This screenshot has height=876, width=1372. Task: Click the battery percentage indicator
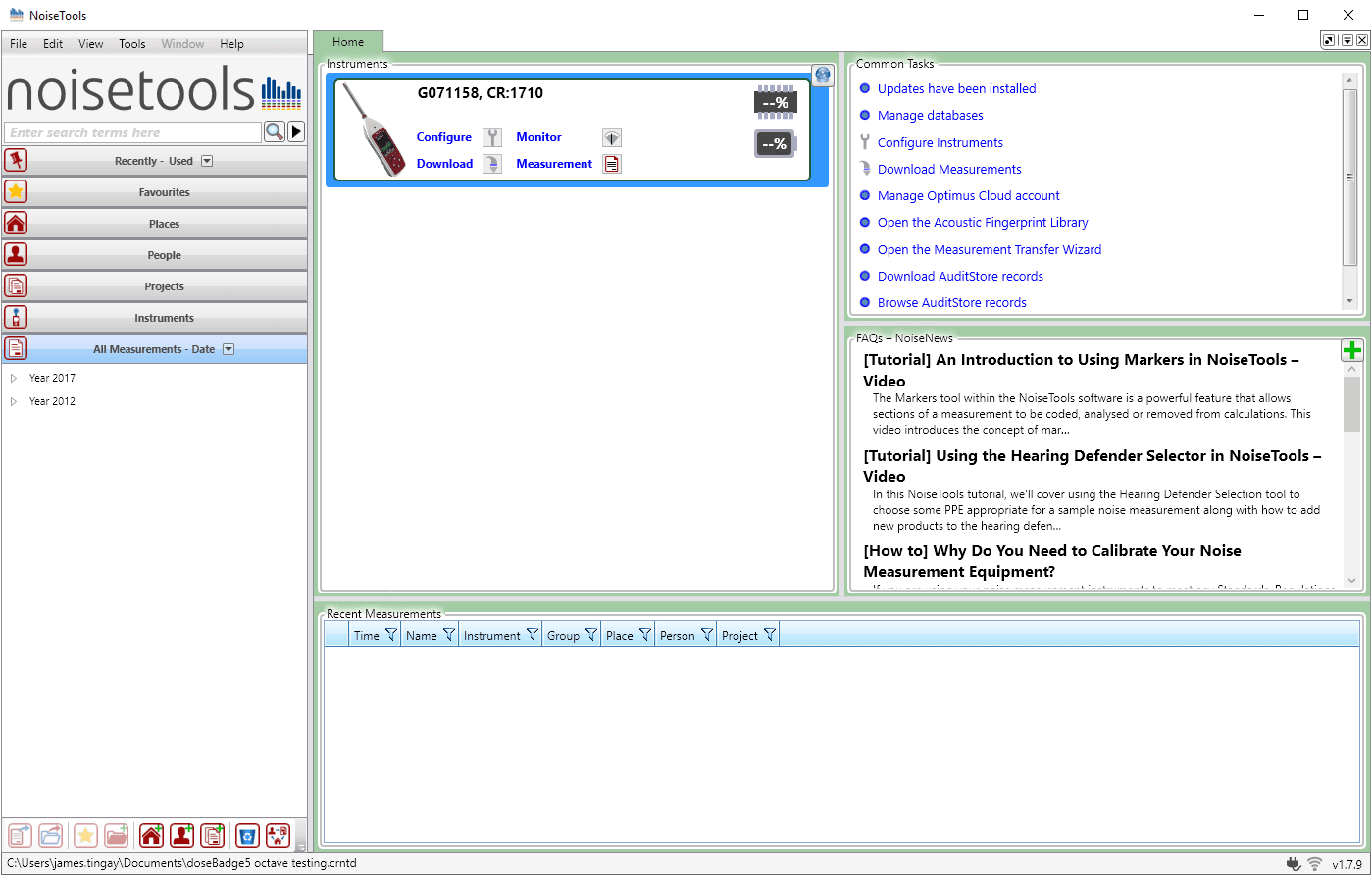[775, 143]
